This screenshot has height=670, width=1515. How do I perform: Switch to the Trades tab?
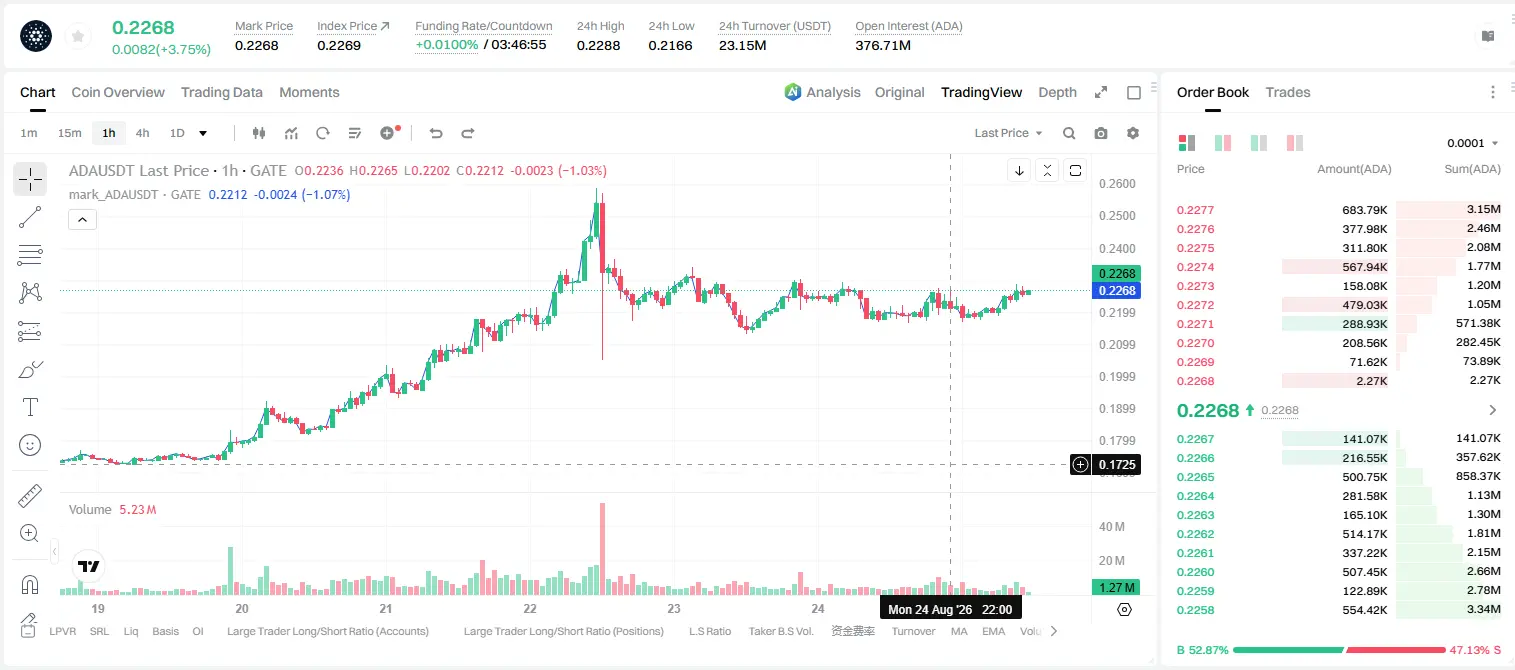point(1287,92)
